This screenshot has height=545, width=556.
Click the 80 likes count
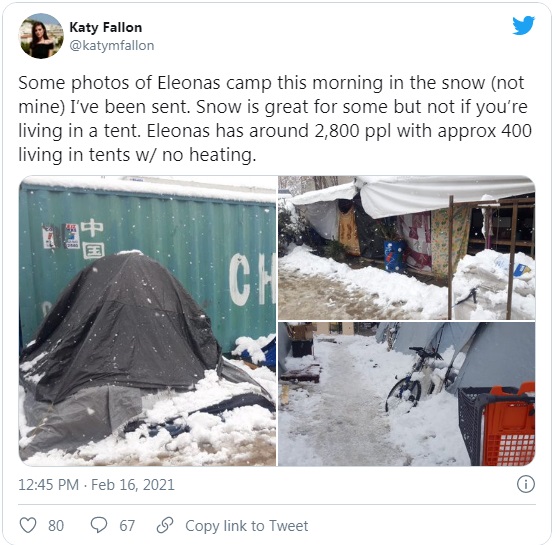click(56, 525)
